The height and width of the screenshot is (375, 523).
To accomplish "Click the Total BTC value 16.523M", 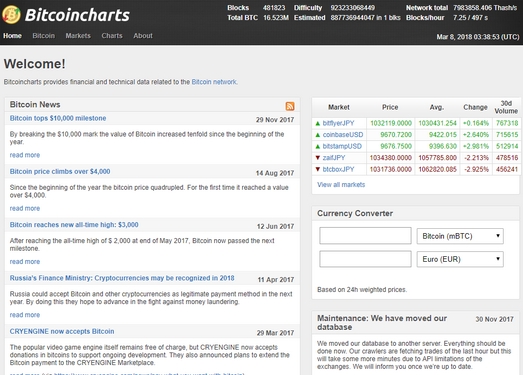I will (x=276, y=18).
